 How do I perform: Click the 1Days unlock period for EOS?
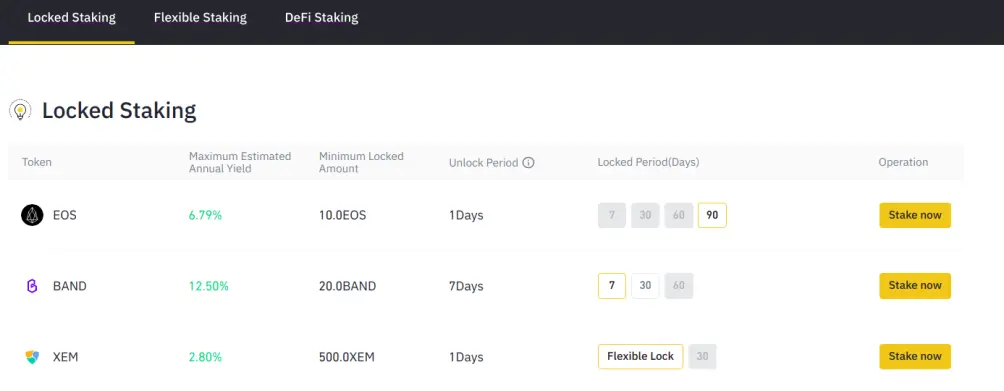click(466, 216)
